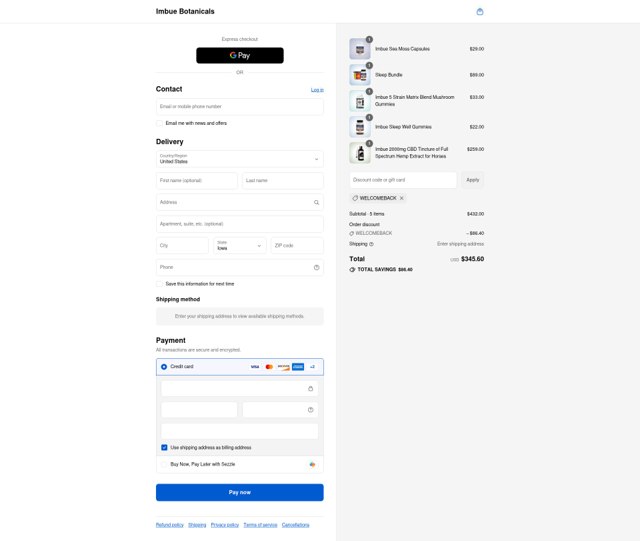Click the Sleep Well Gummies thumbnail
This screenshot has width=640, height=541.
point(360,127)
